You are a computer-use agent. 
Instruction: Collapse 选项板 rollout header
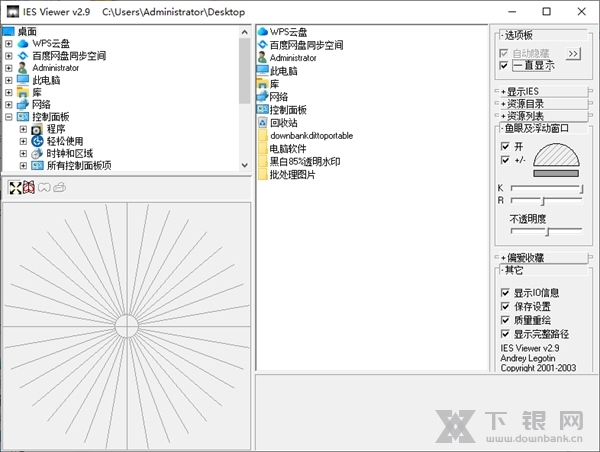coord(543,35)
